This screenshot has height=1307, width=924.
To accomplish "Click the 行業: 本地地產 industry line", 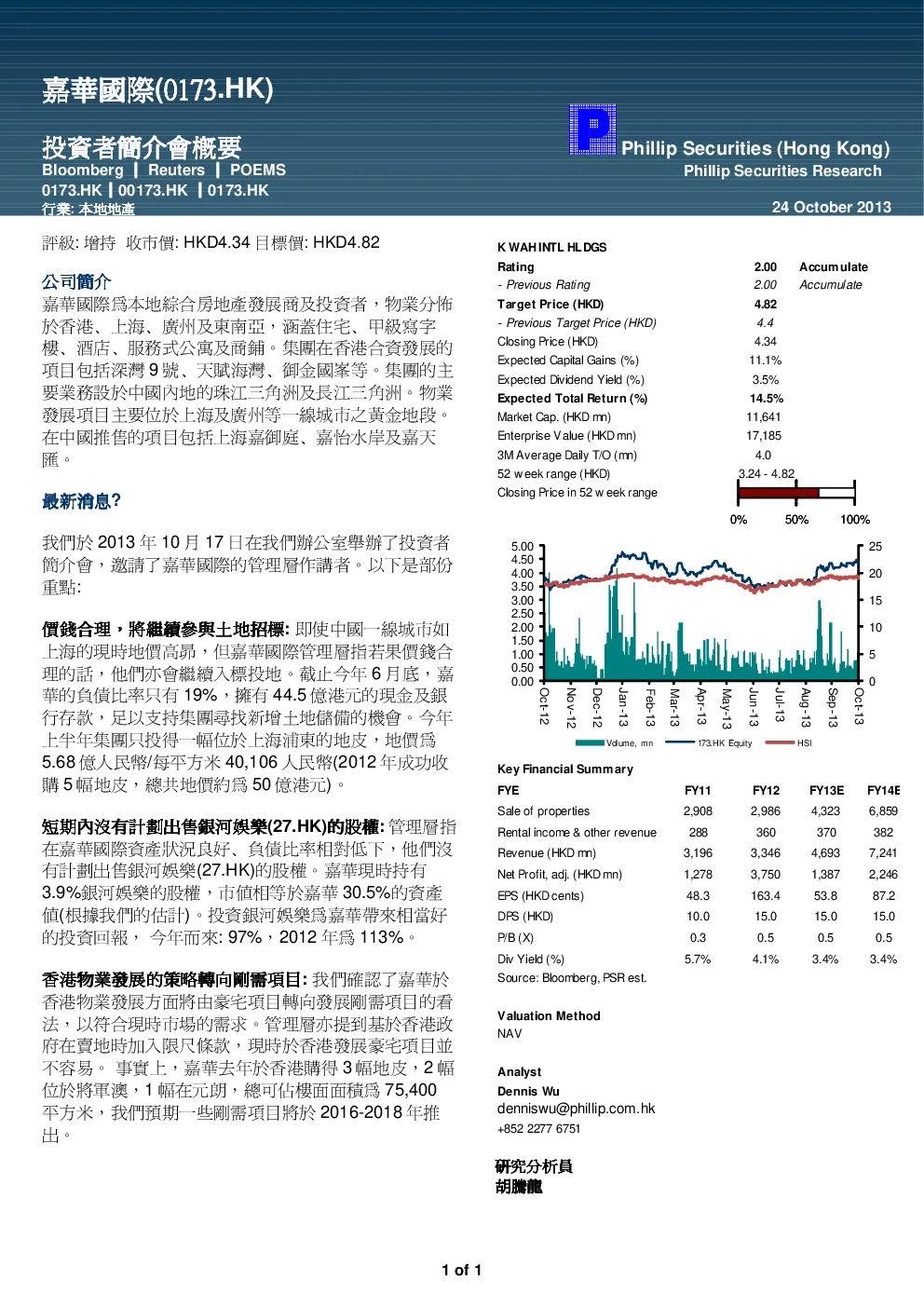I will point(88,210).
